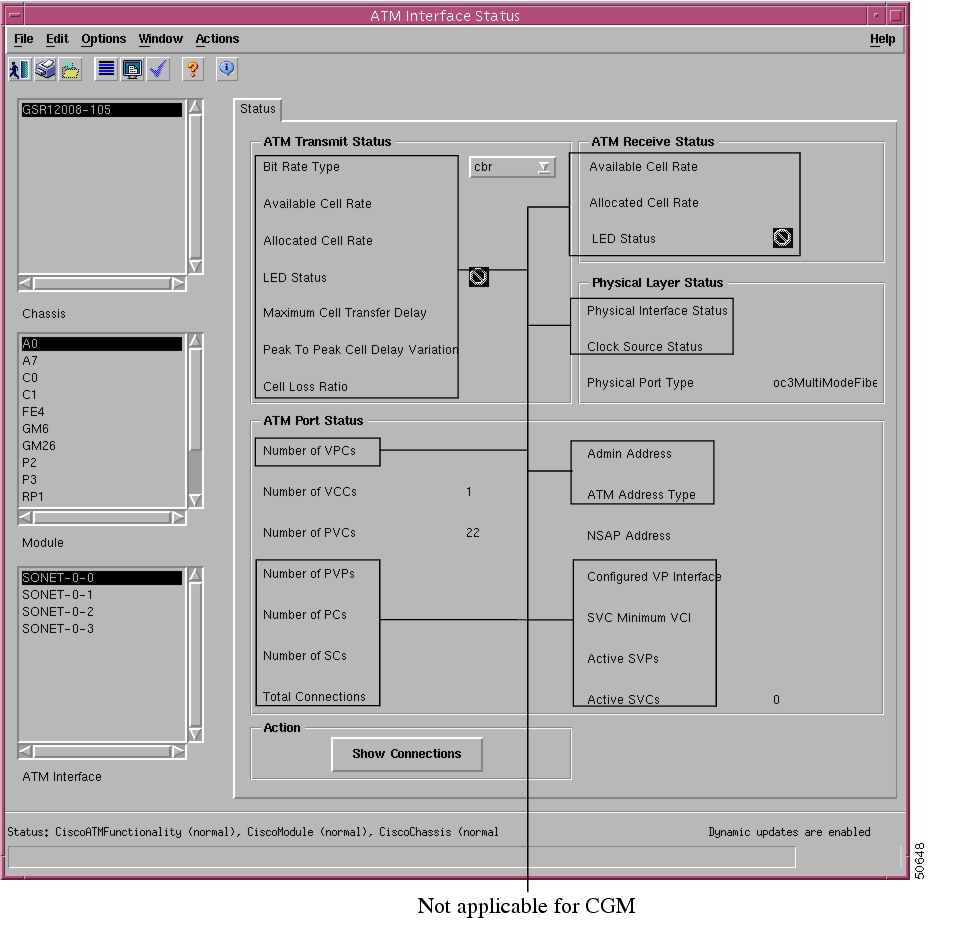The width and height of the screenshot is (960, 935).
Task: Click ATM Interface list scroll up arrow
Action: [x=195, y=574]
